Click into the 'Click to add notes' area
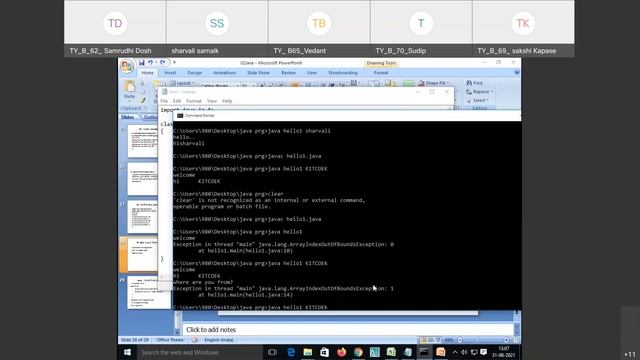640x360 pixels. [x=348, y=329]
